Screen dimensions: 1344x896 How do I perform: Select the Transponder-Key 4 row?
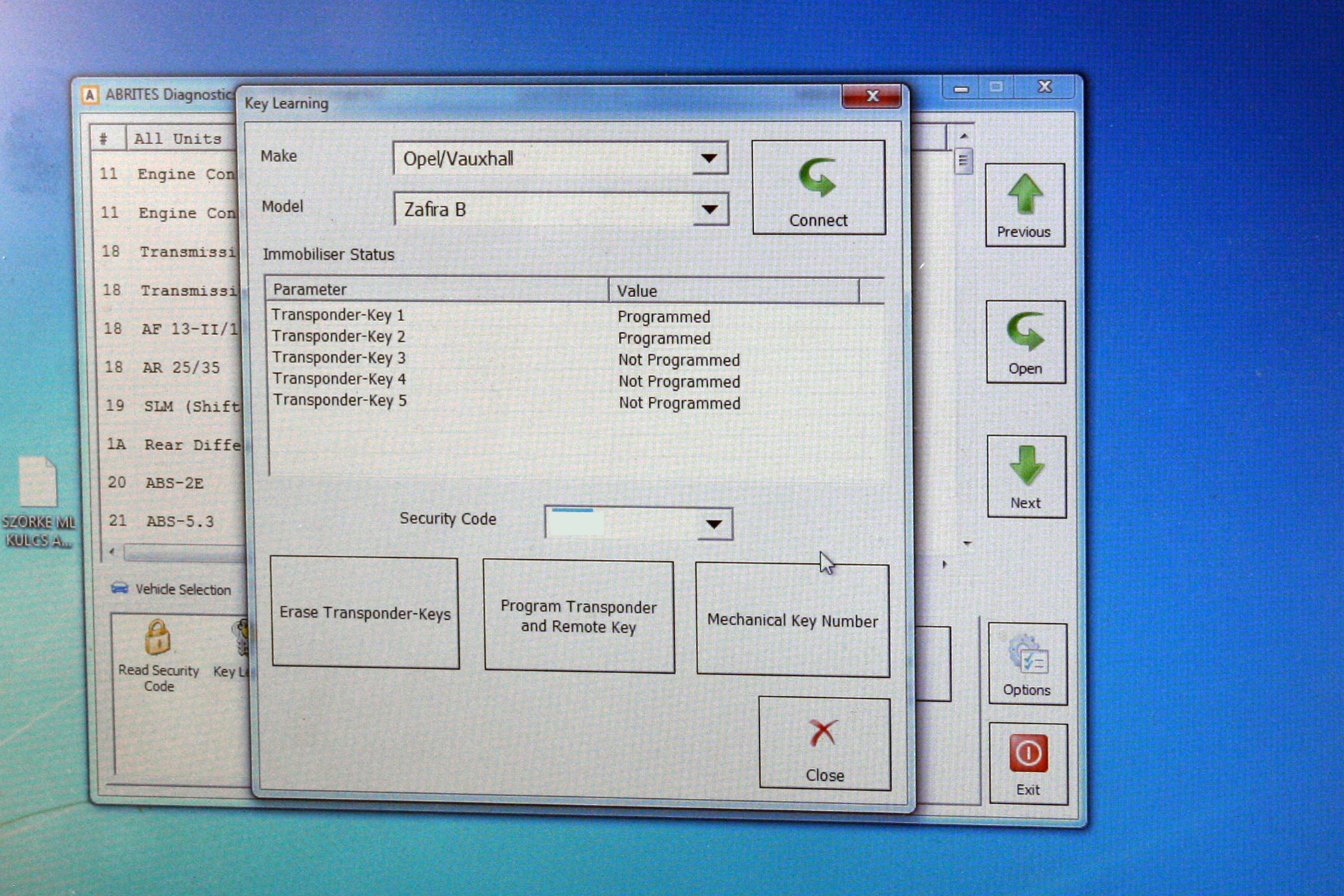click(575, 380)
